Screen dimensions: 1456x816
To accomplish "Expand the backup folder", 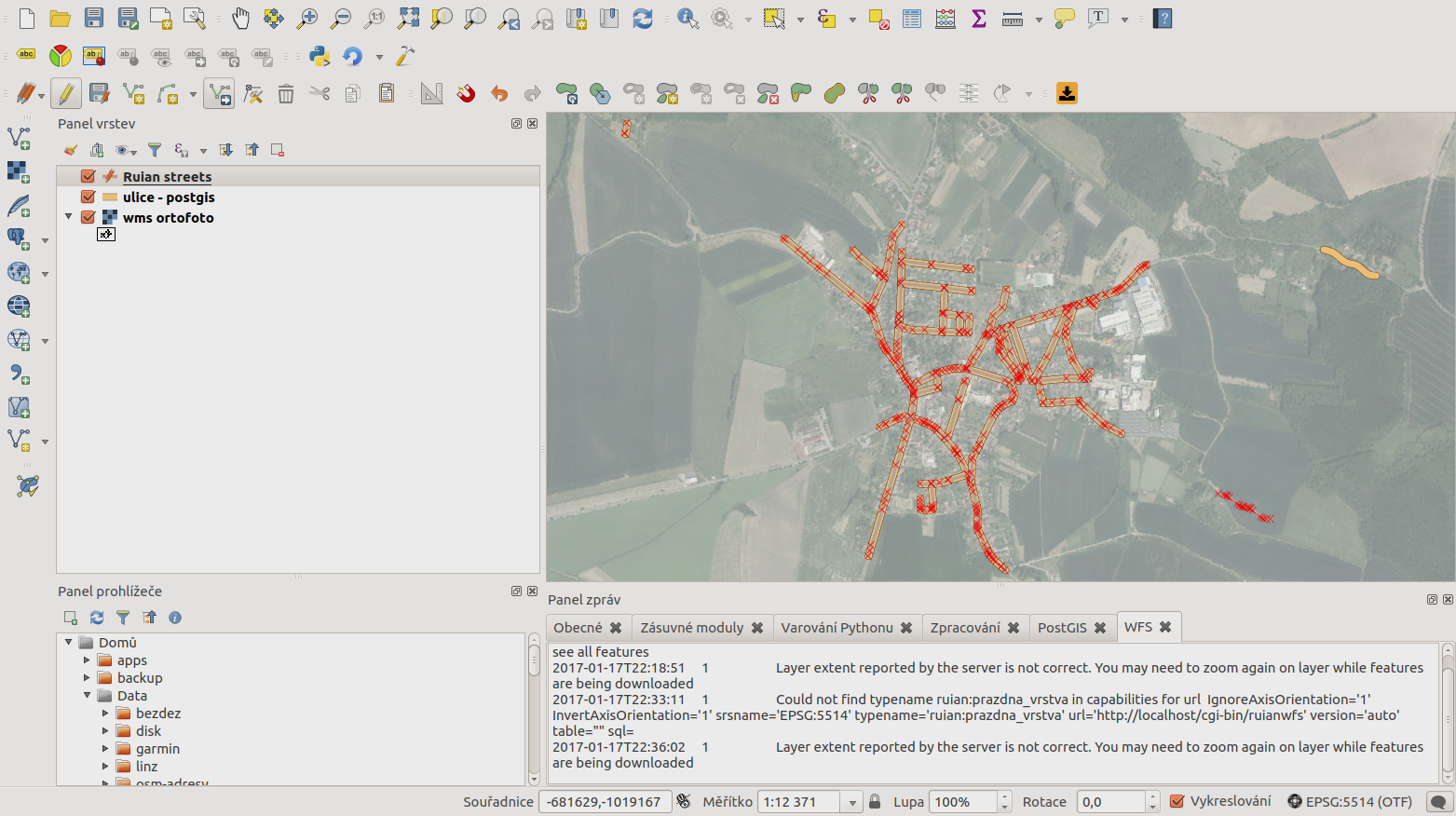I will (87, 677).
